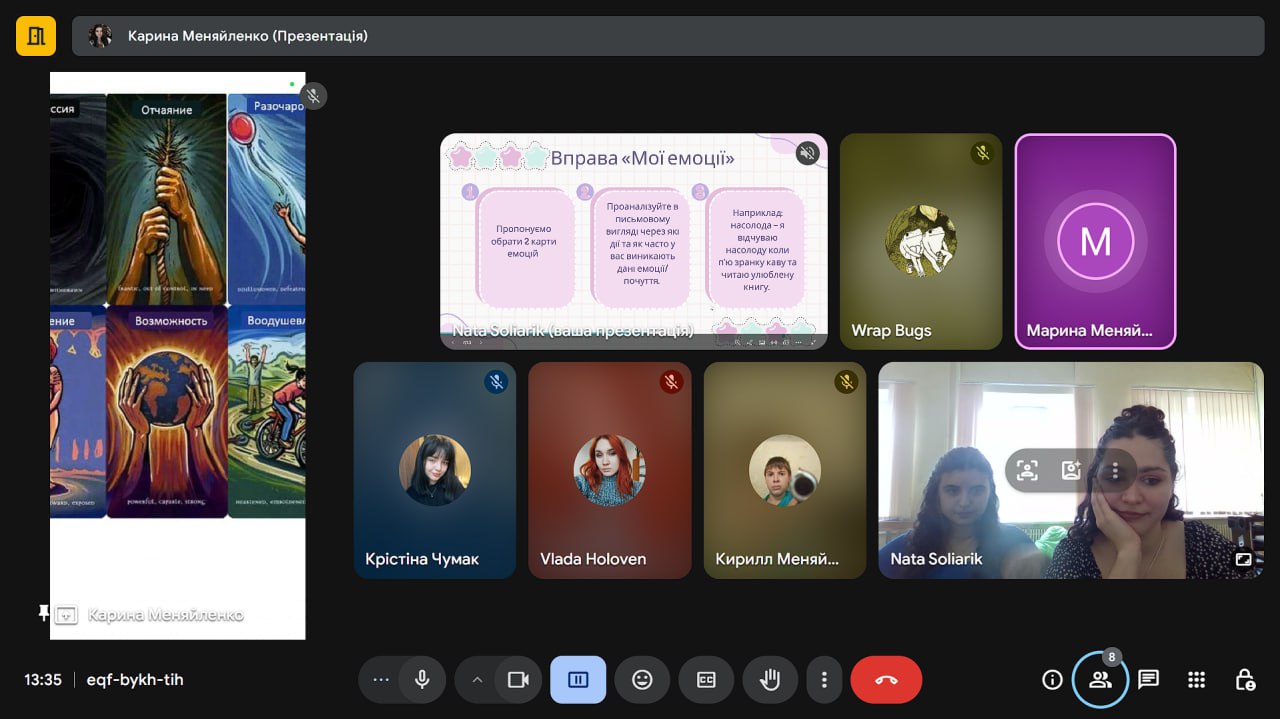1280x719 pixels.
Task: Open more options in the bottom toolbar
Action: click(x=824, y=680)
